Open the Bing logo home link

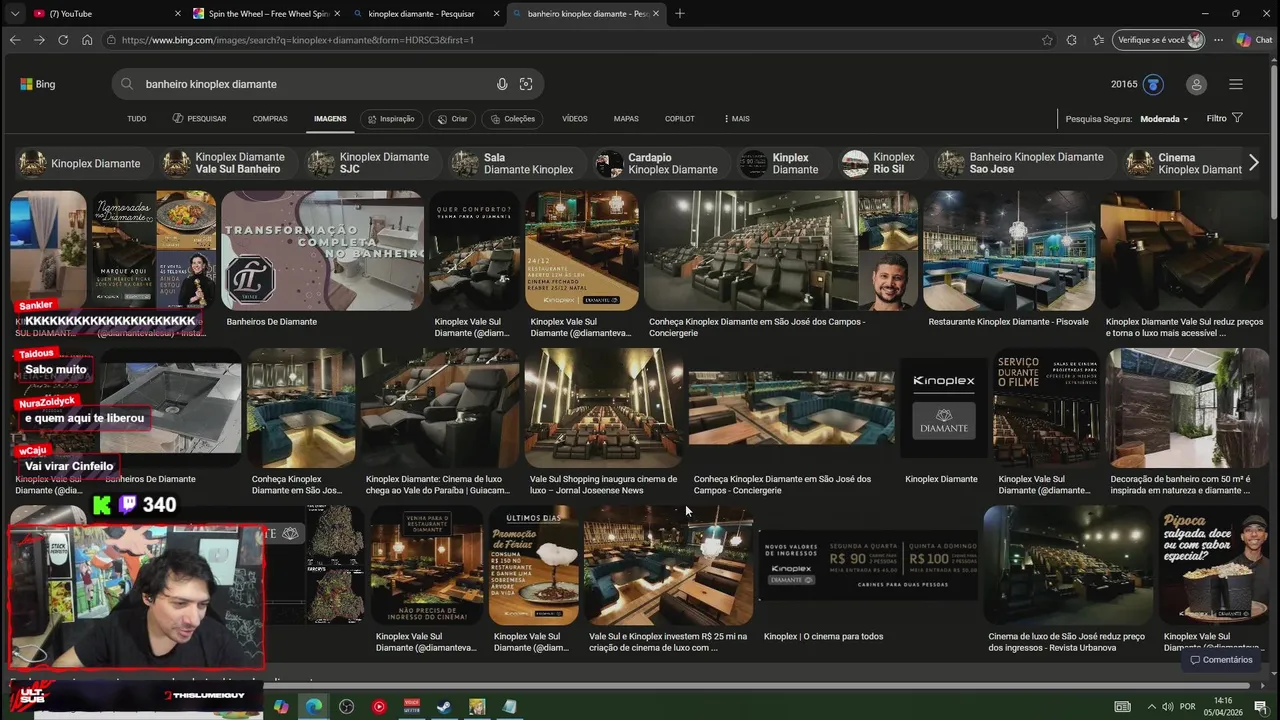(x=38, y=84)
